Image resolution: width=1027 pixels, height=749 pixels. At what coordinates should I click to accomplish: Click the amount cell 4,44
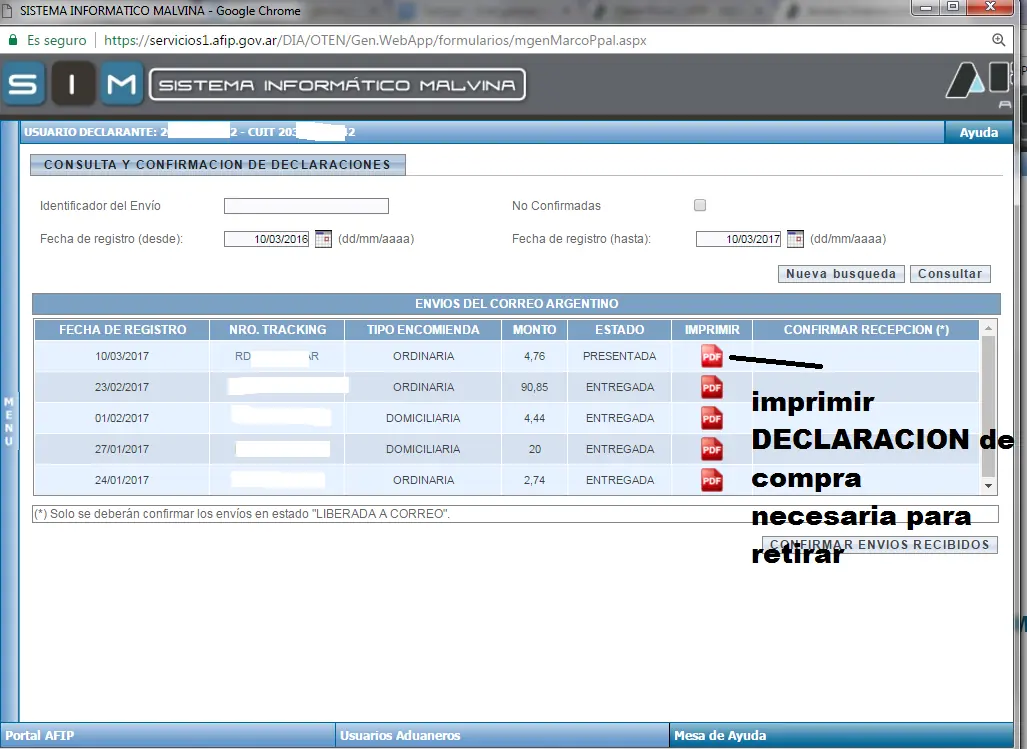point(534,418)
